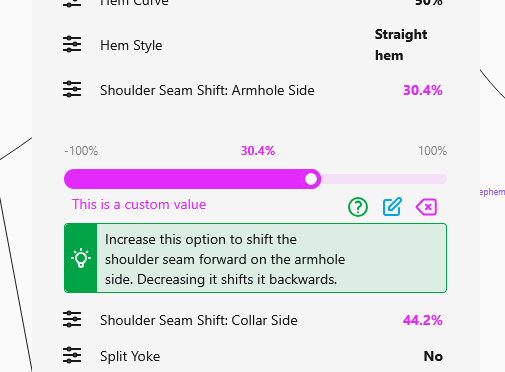505x372 pixels.
Task: Expand Shoulder Seam Shift: Collar Side
Action: click(x=253, y=320)
